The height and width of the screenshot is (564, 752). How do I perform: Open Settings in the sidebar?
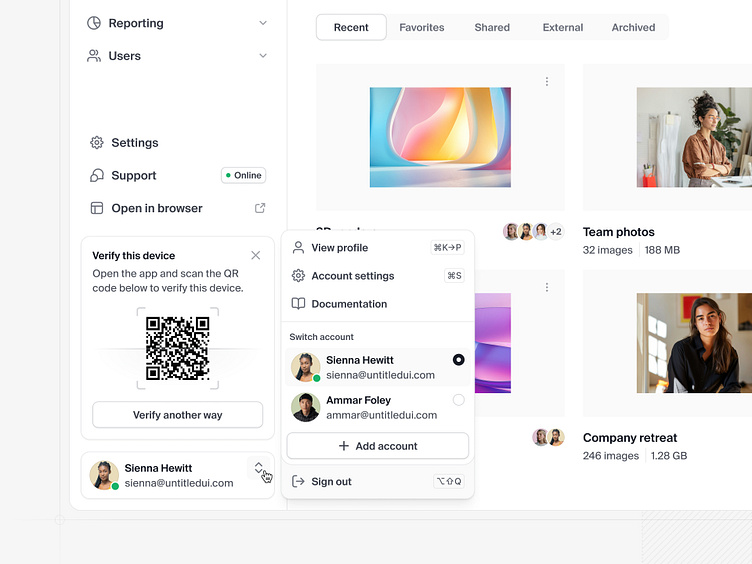tap(177, 142)
